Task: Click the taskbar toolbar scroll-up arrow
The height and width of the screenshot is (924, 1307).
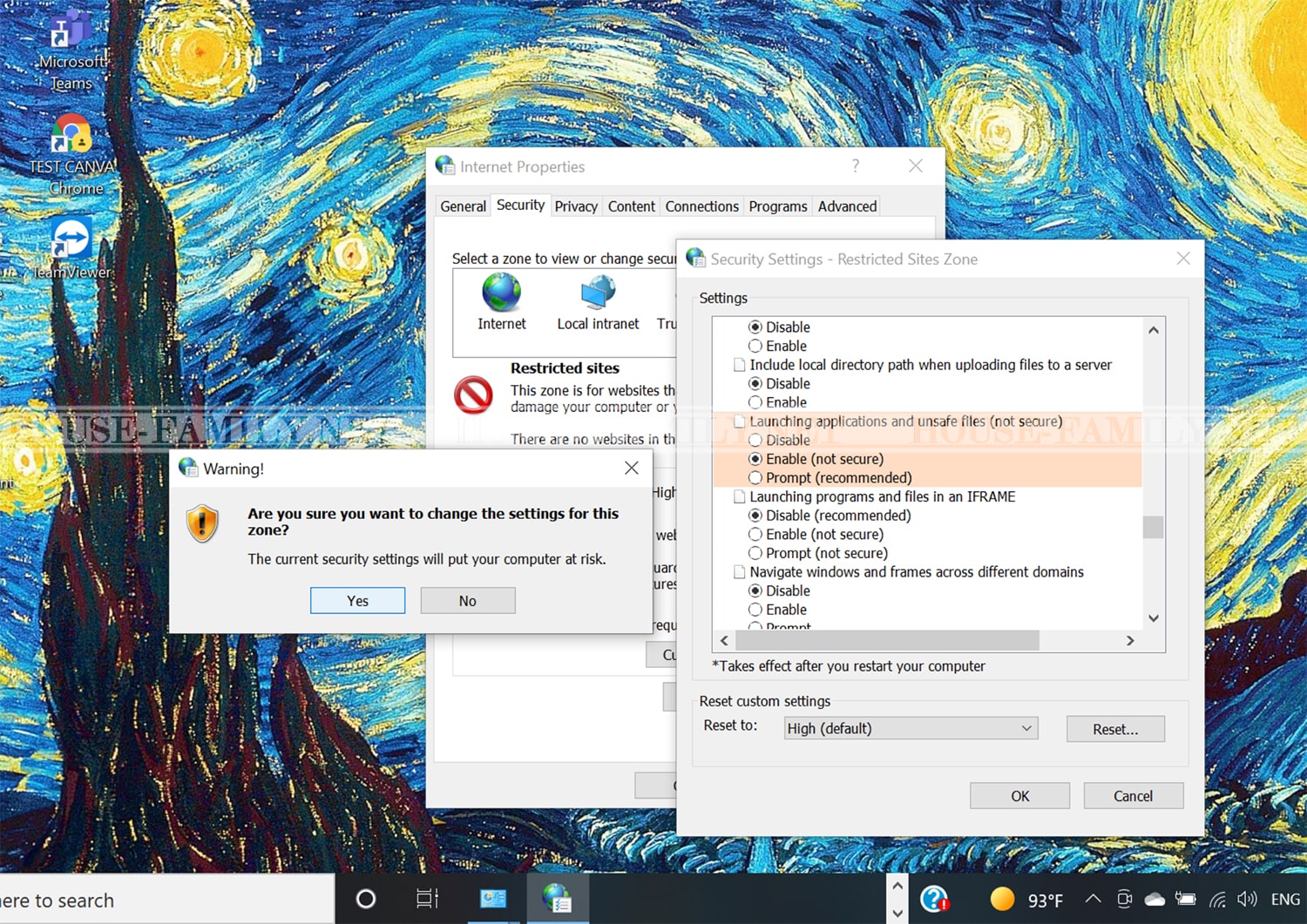Action: click(897, 886)
